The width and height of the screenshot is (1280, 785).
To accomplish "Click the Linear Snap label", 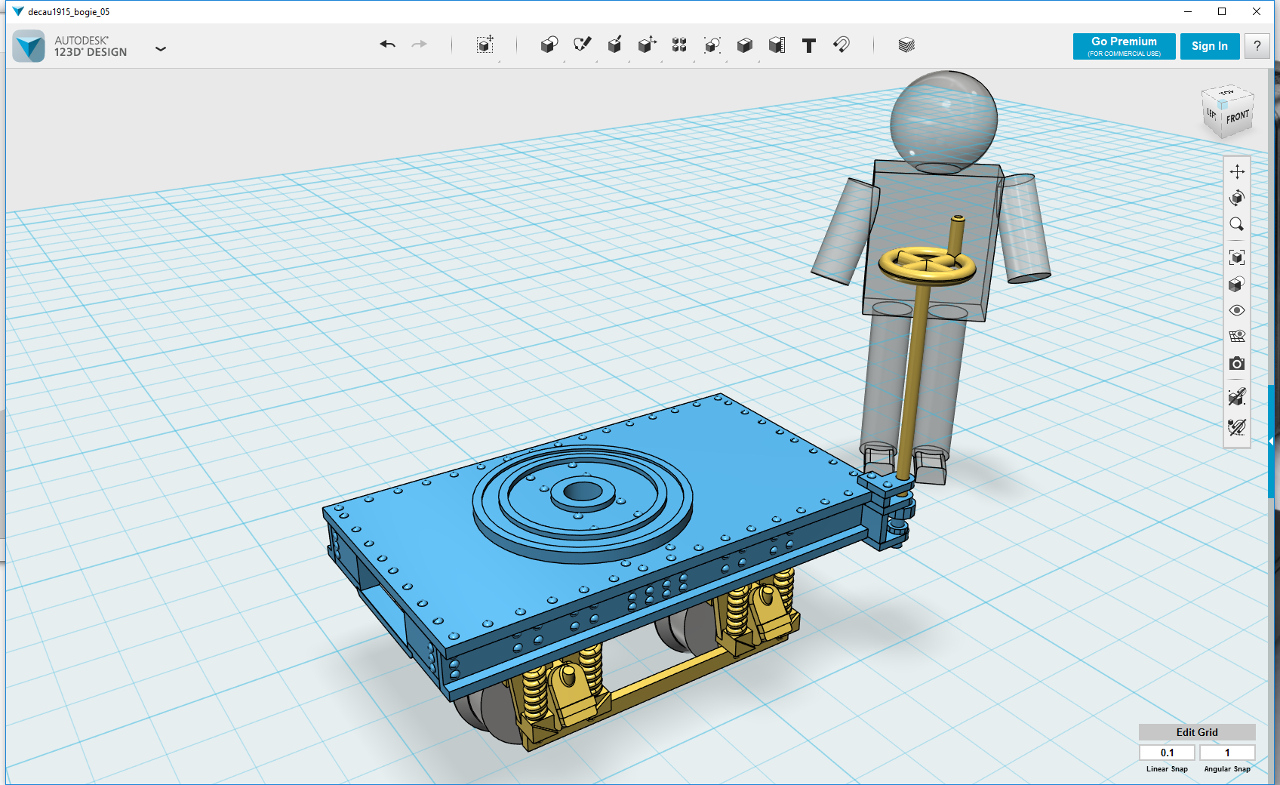I will [x=1168, y=769].
